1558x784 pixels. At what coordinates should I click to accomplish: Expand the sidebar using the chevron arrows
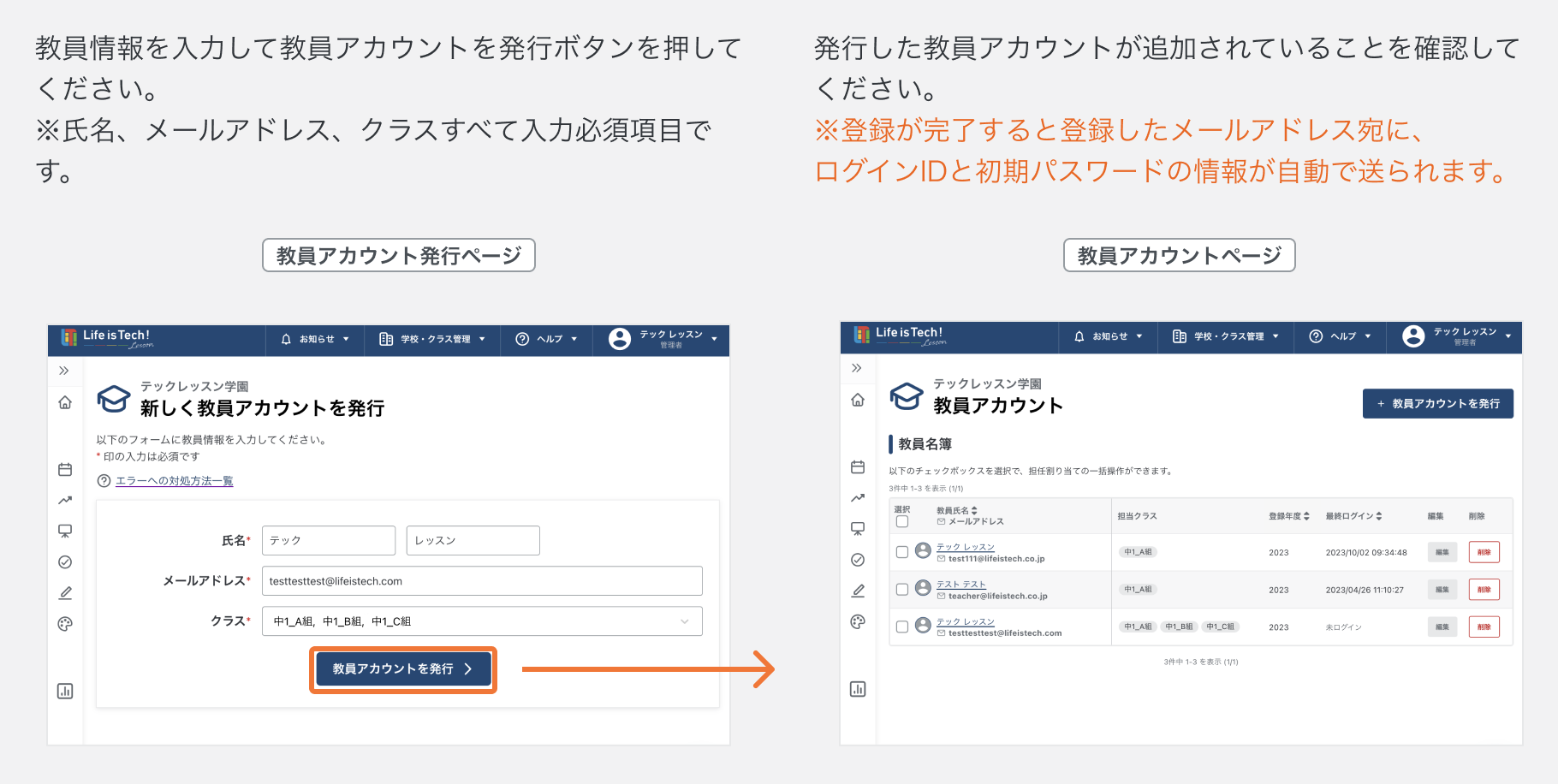[63, 370]
